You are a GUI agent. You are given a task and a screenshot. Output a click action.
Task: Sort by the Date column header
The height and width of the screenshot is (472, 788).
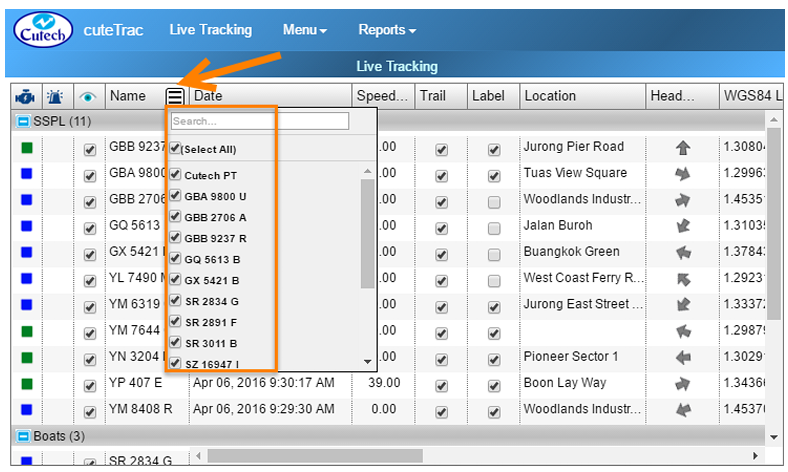[x=209, y=96]
